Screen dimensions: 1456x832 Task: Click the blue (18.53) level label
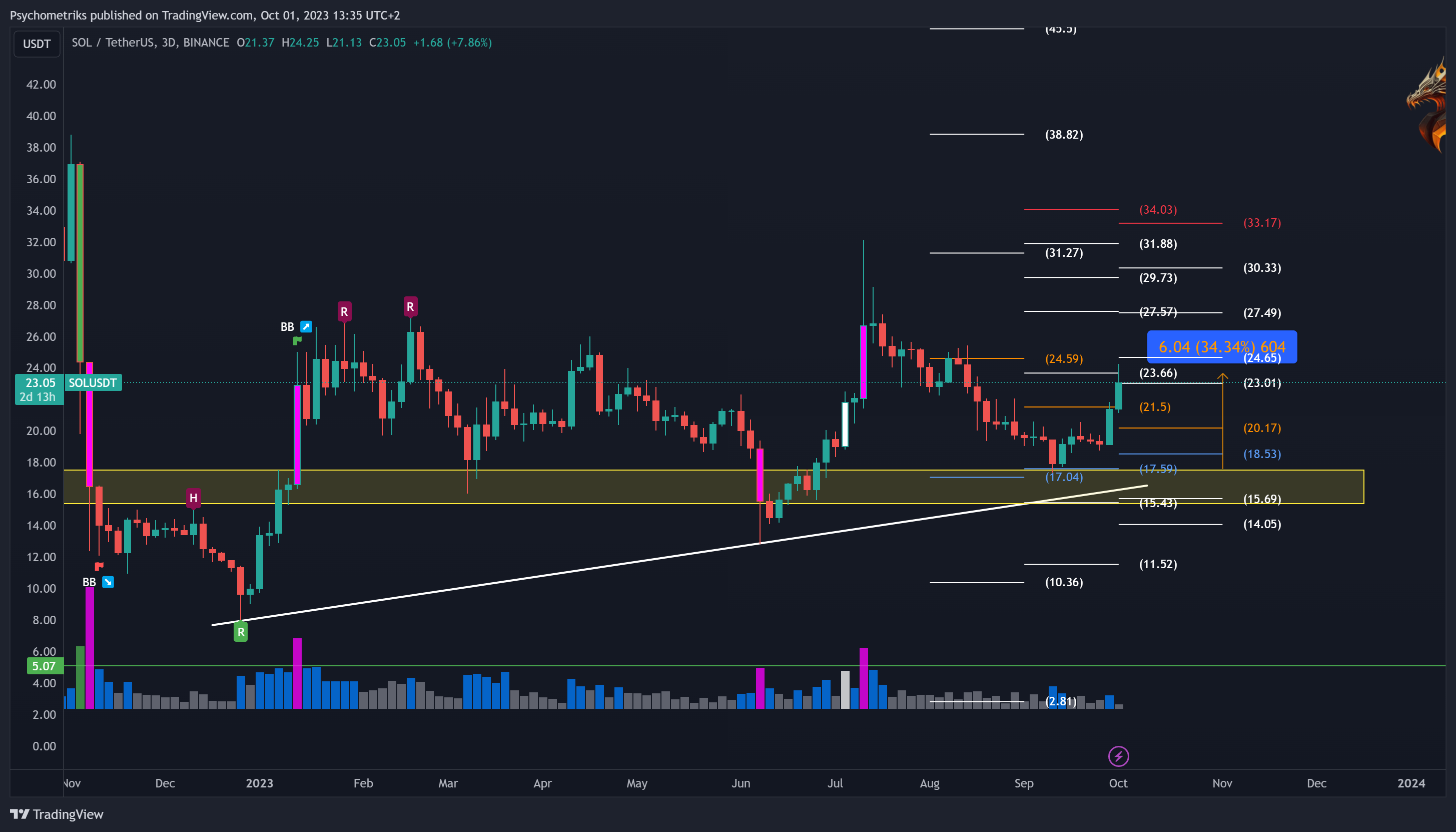pyautogui.click(x=1262, y=454)
